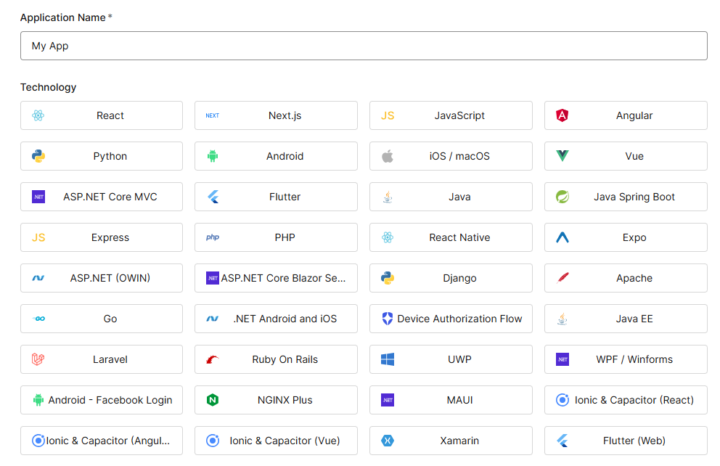Select the red Angular shield icon
720x466 pixels.
[x=562, y=115]
